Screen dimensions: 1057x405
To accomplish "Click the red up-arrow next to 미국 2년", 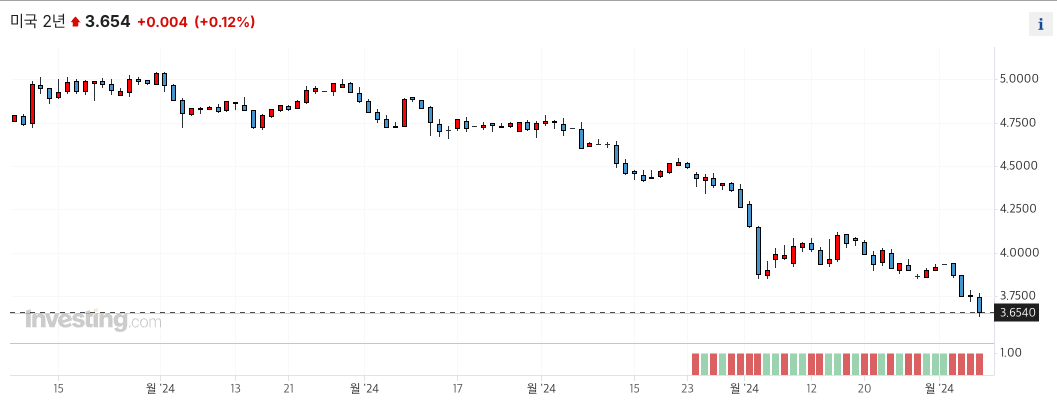I will (x=76, y=22).
